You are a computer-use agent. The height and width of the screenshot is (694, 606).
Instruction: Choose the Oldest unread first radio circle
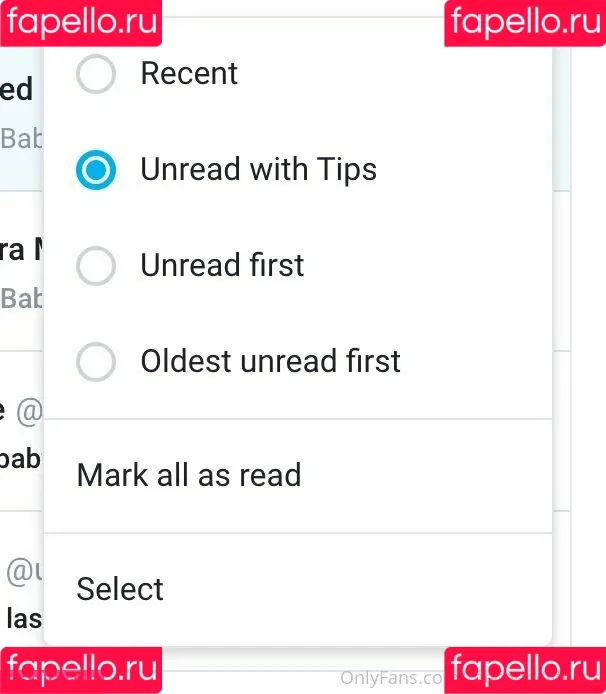(96, 362)
